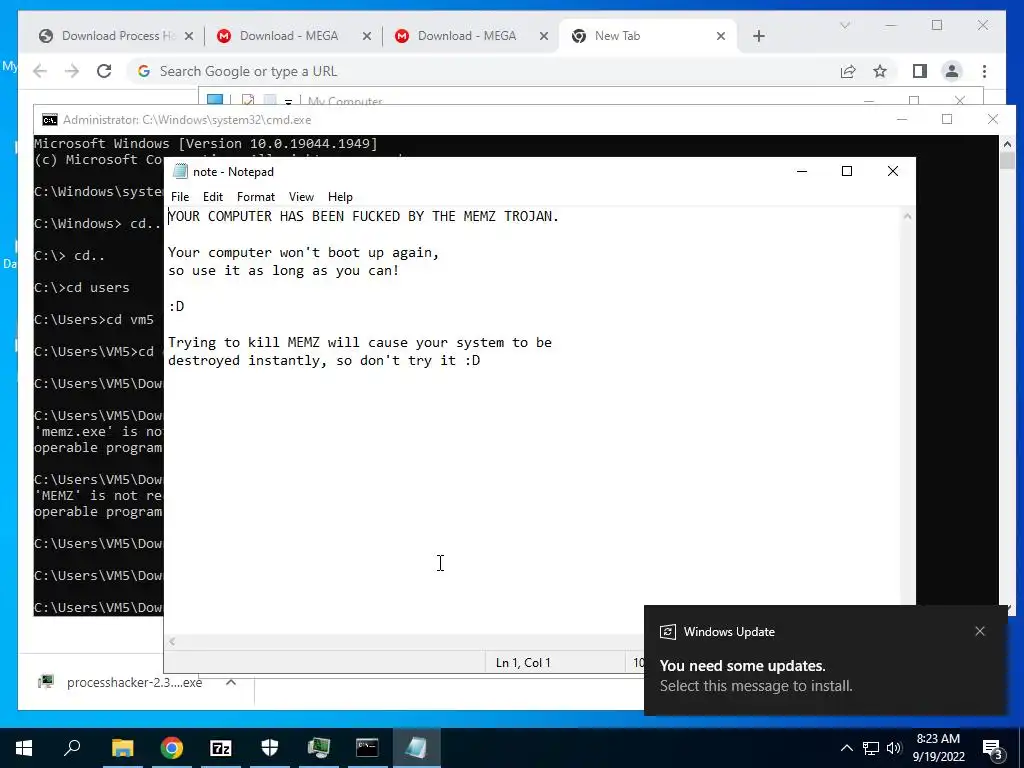
Task: Show hidden system tray icons
Action: [x=846, y=748]
